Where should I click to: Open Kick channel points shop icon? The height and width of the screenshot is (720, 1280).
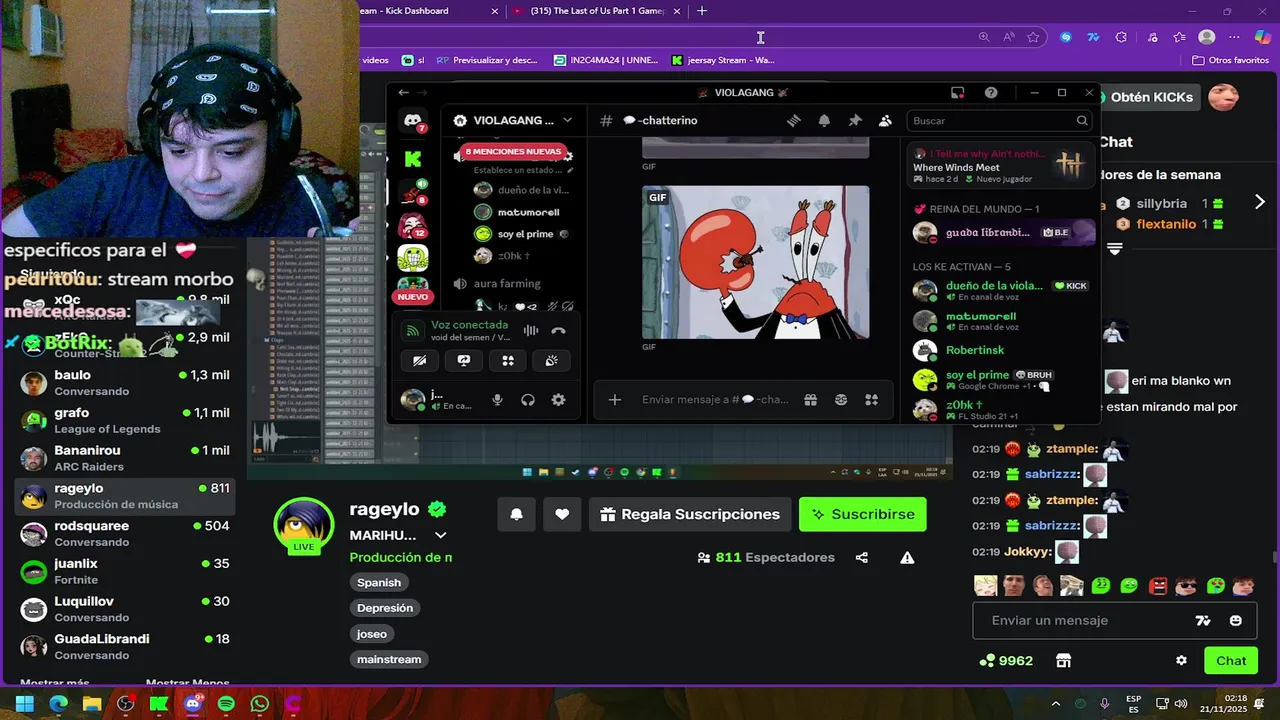coord(1063,661)
